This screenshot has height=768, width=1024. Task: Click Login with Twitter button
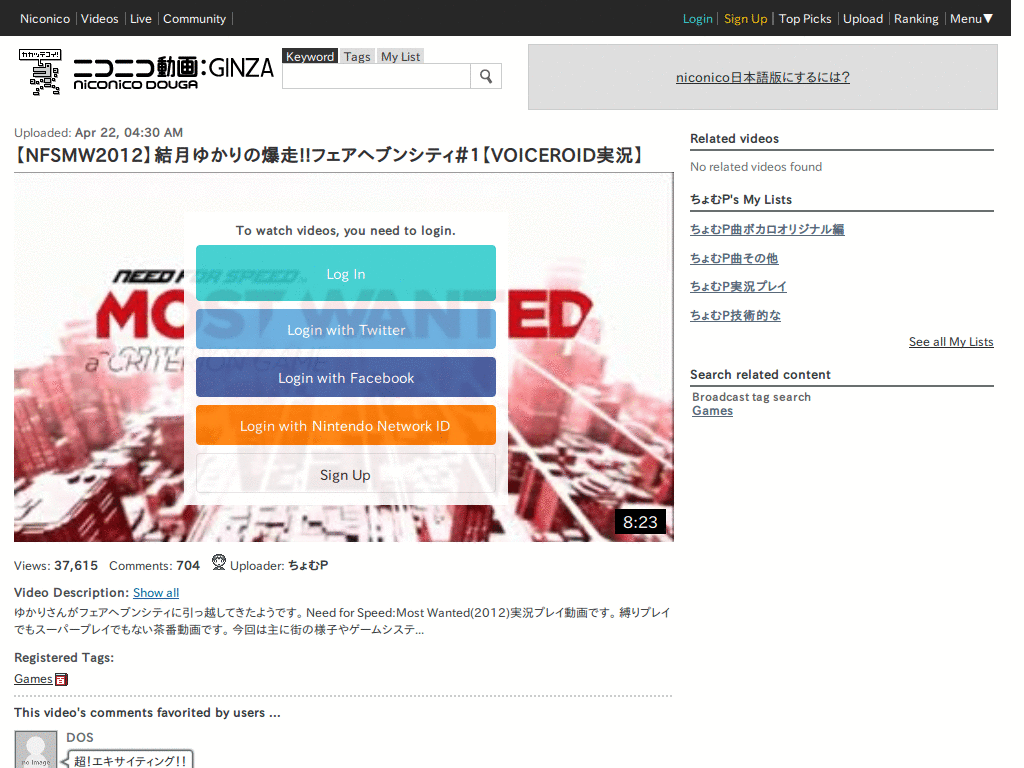pos(346,329)
